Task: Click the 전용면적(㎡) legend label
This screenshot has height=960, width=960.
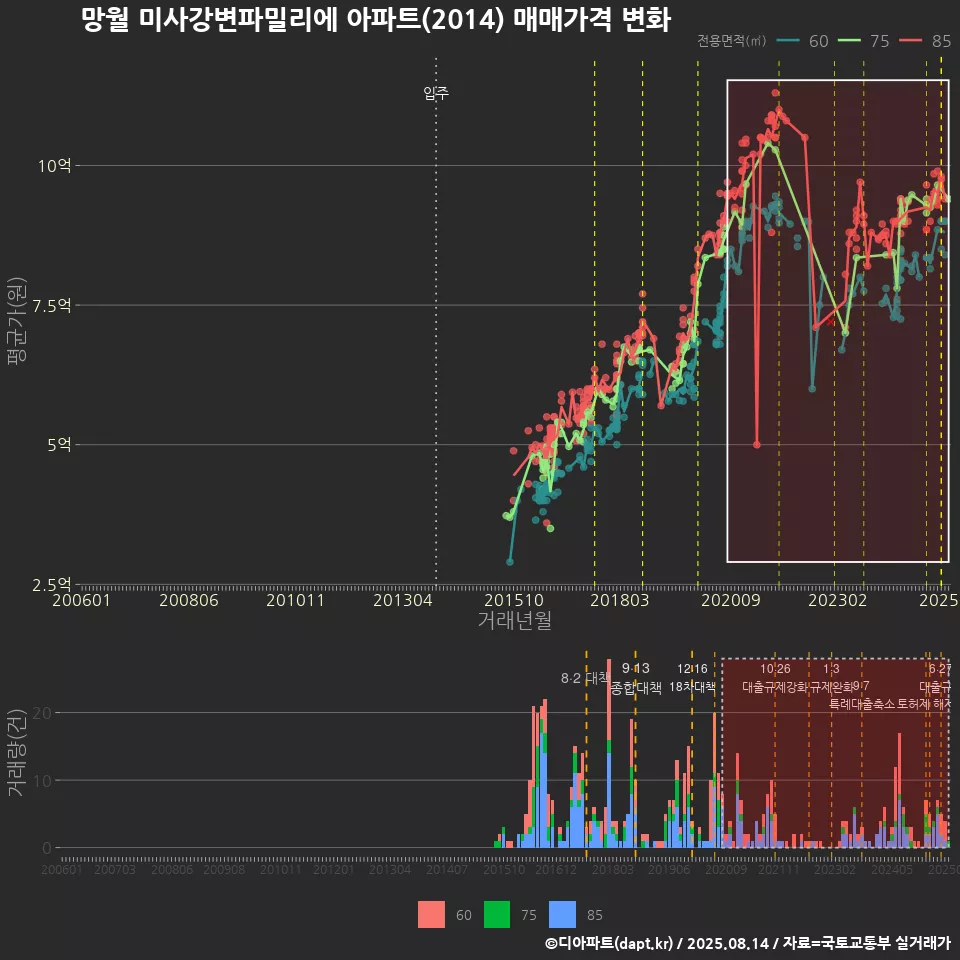Action: (732, 41)
